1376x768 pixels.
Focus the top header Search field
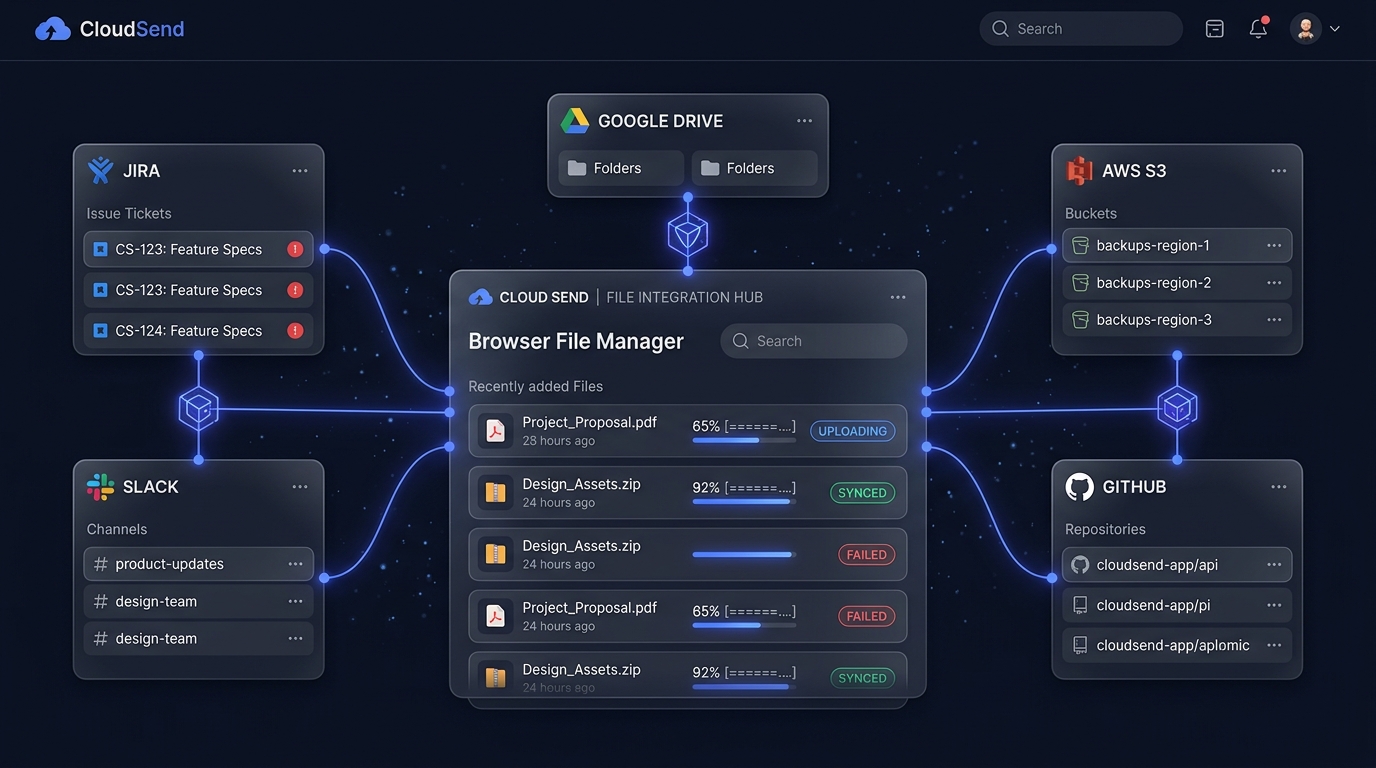point(1081,29)
